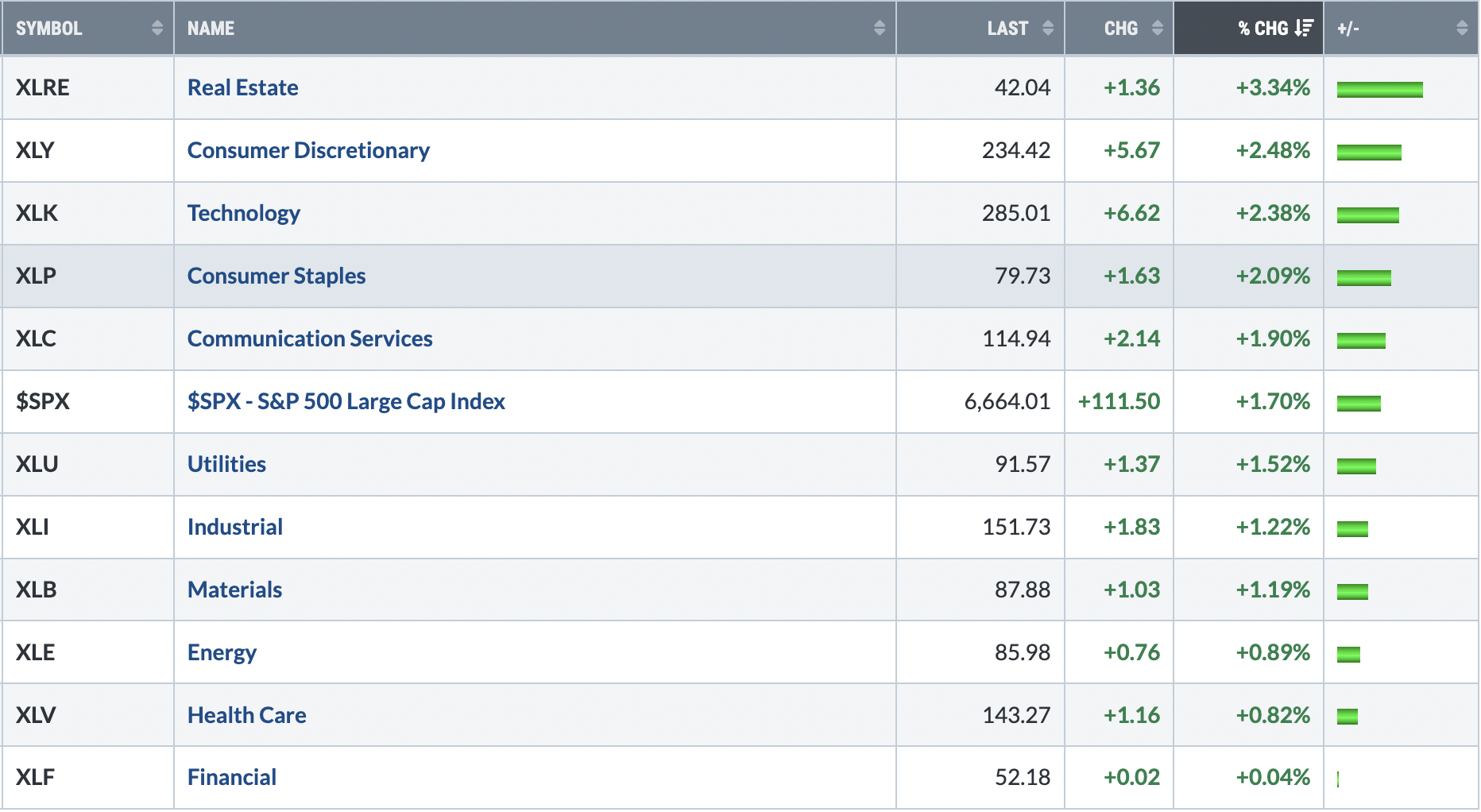Open the Consumer Staples link
1481x812 pixels.
[276, 276]
